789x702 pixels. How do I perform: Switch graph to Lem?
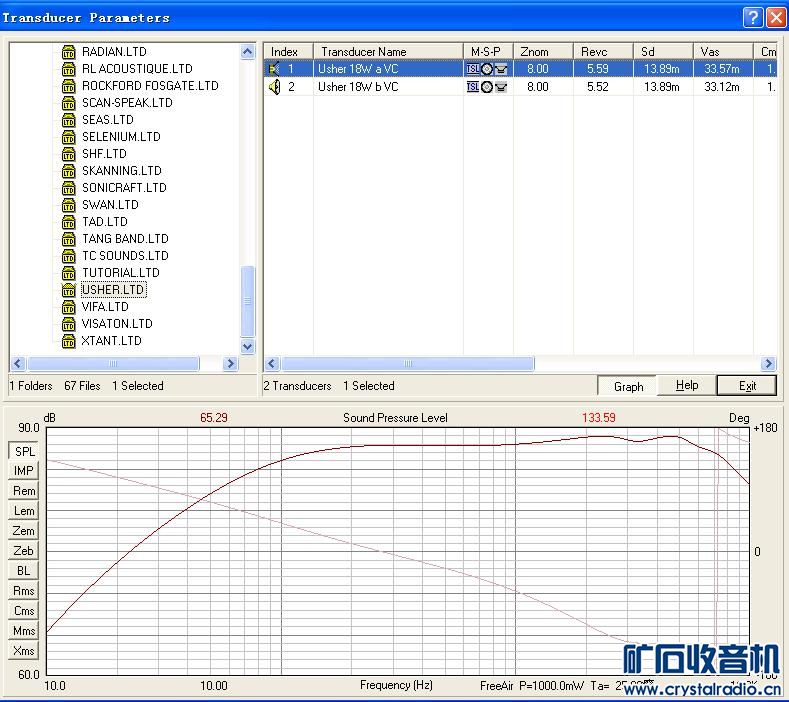click(24, 511)
